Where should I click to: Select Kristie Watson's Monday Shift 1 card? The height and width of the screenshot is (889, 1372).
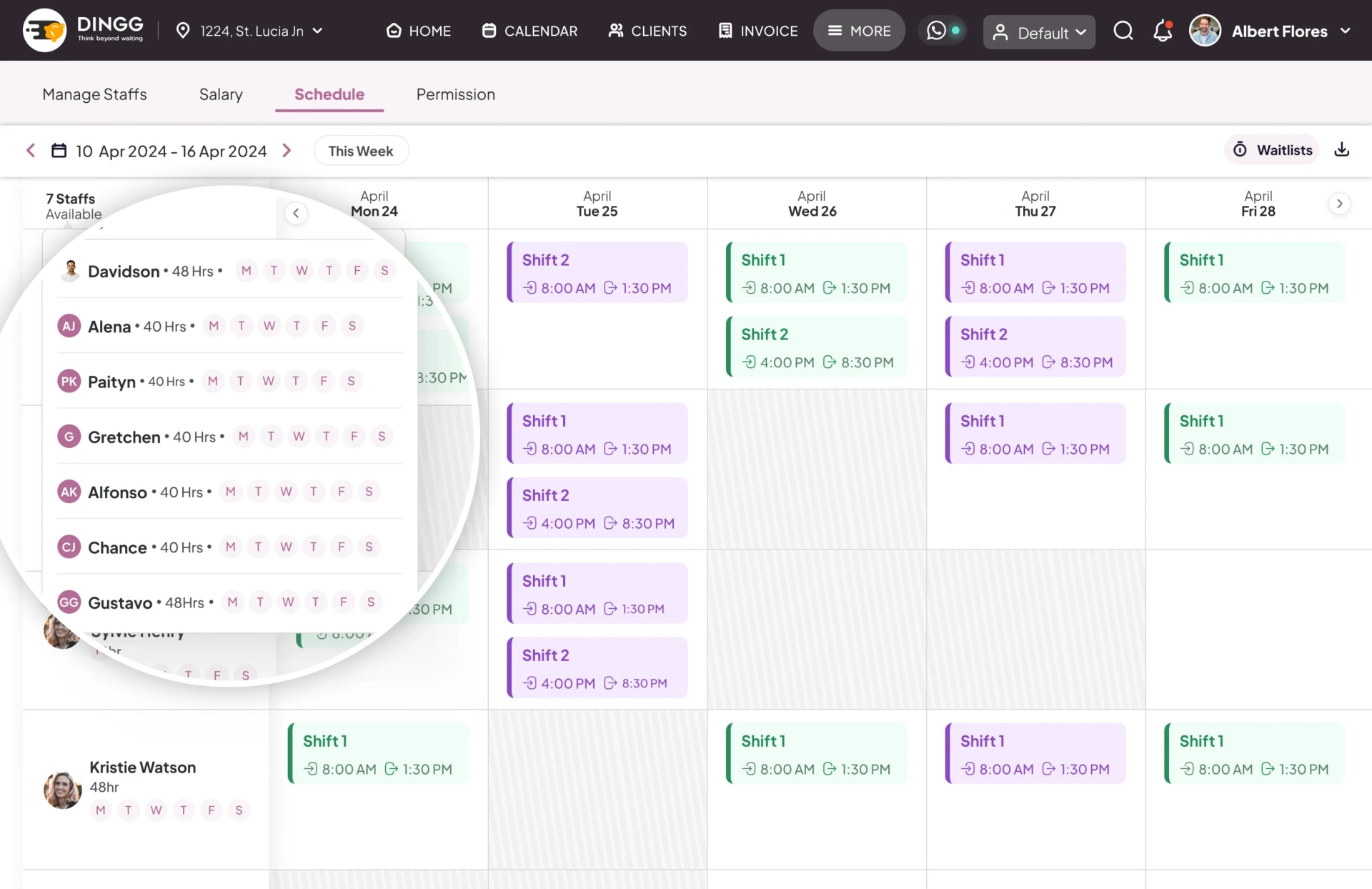378,754
